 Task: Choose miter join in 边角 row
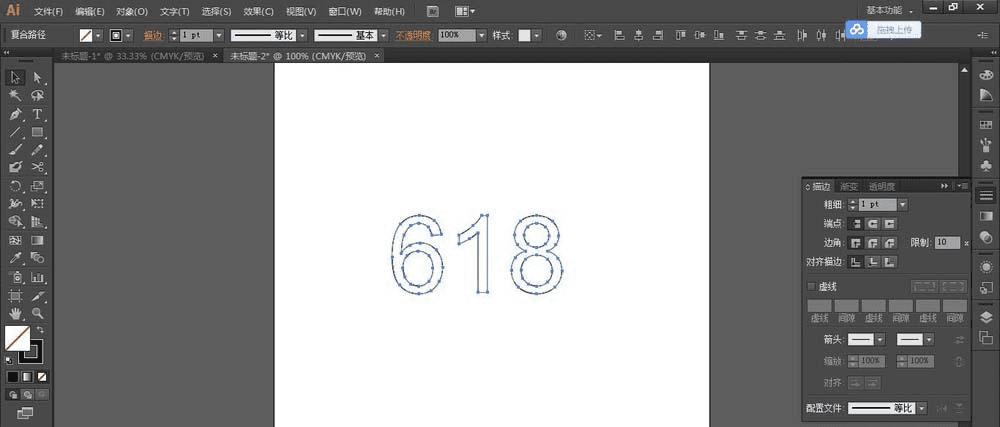click(x=855, y=243)
